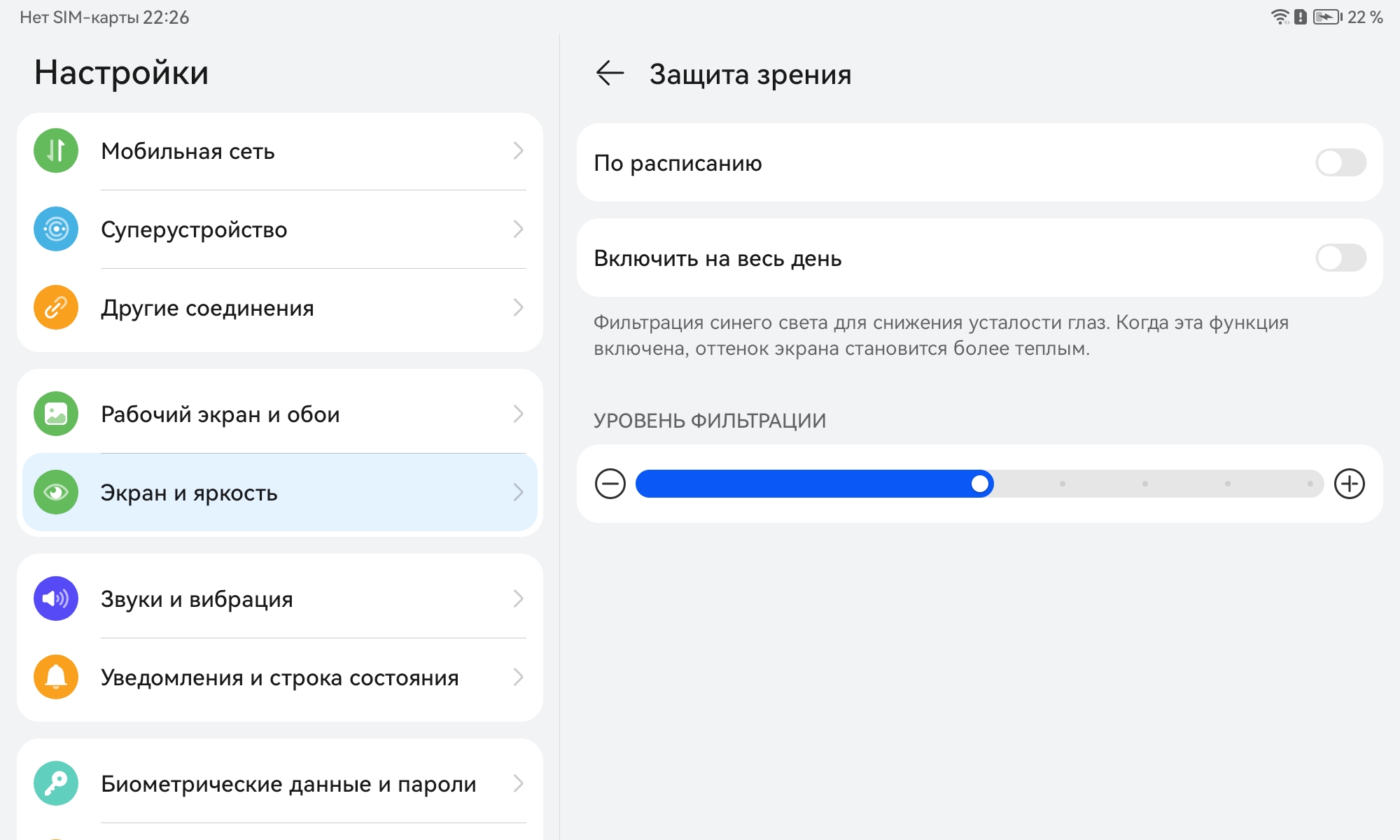This screenshot has width=1400, height=840.
Task: Open Звуки и вибрация speaker icon
Action: pyautogui.click(x=55, y=599)
